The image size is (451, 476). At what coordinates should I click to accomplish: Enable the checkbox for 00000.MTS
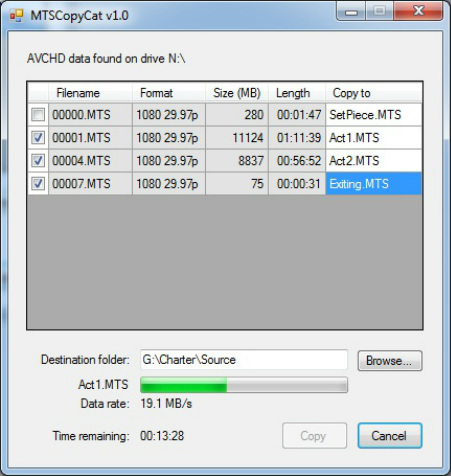pos(38,115)
